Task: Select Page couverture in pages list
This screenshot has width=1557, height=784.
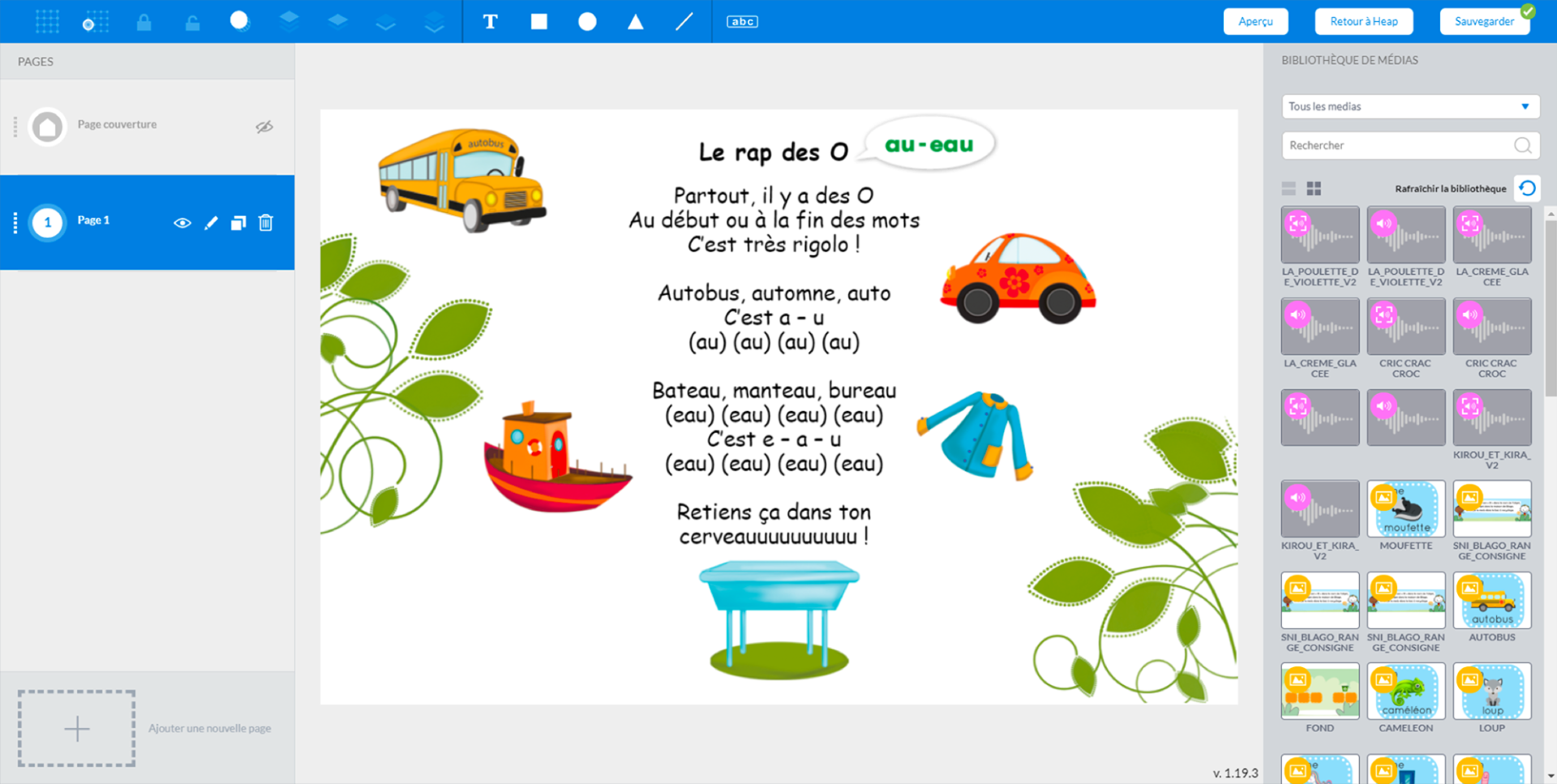Action: click(x=117, y=125)
